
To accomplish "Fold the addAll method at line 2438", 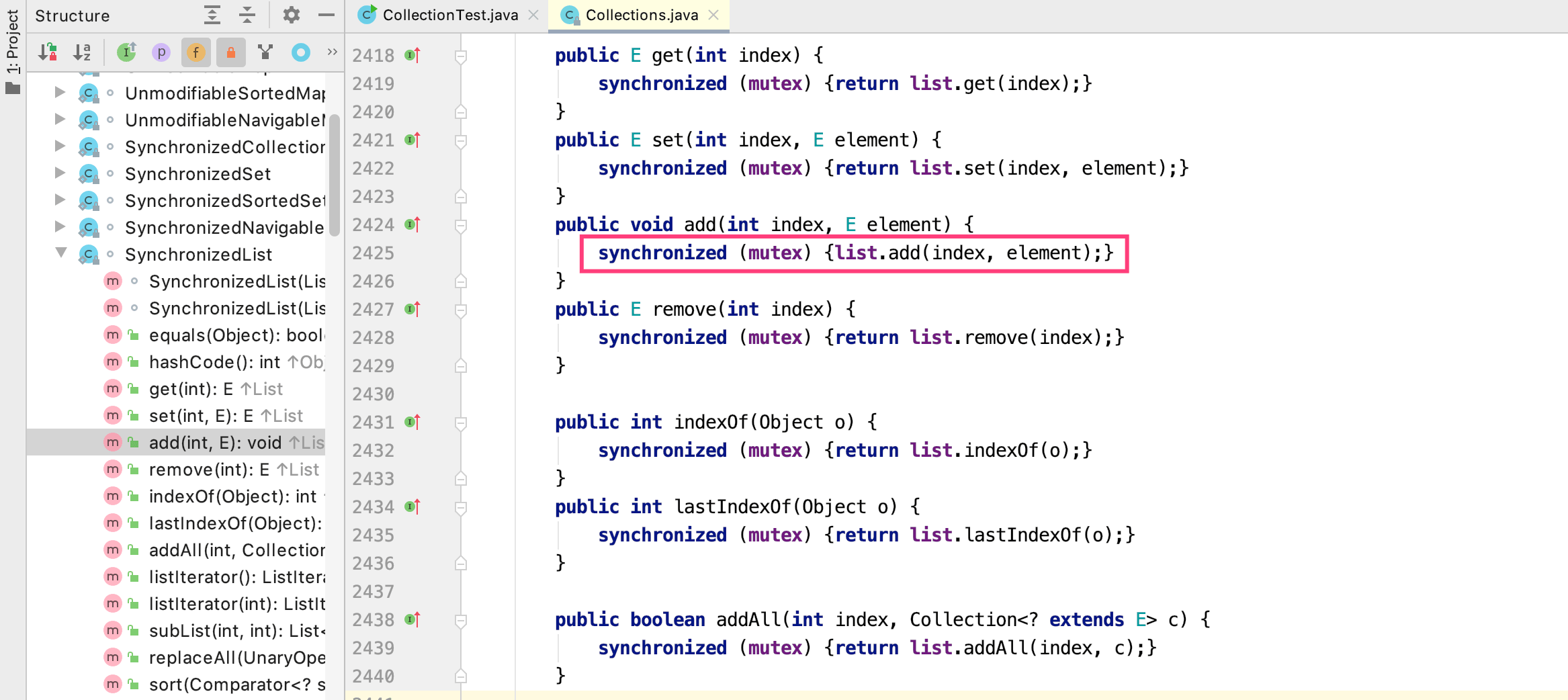I will (461, 621).
